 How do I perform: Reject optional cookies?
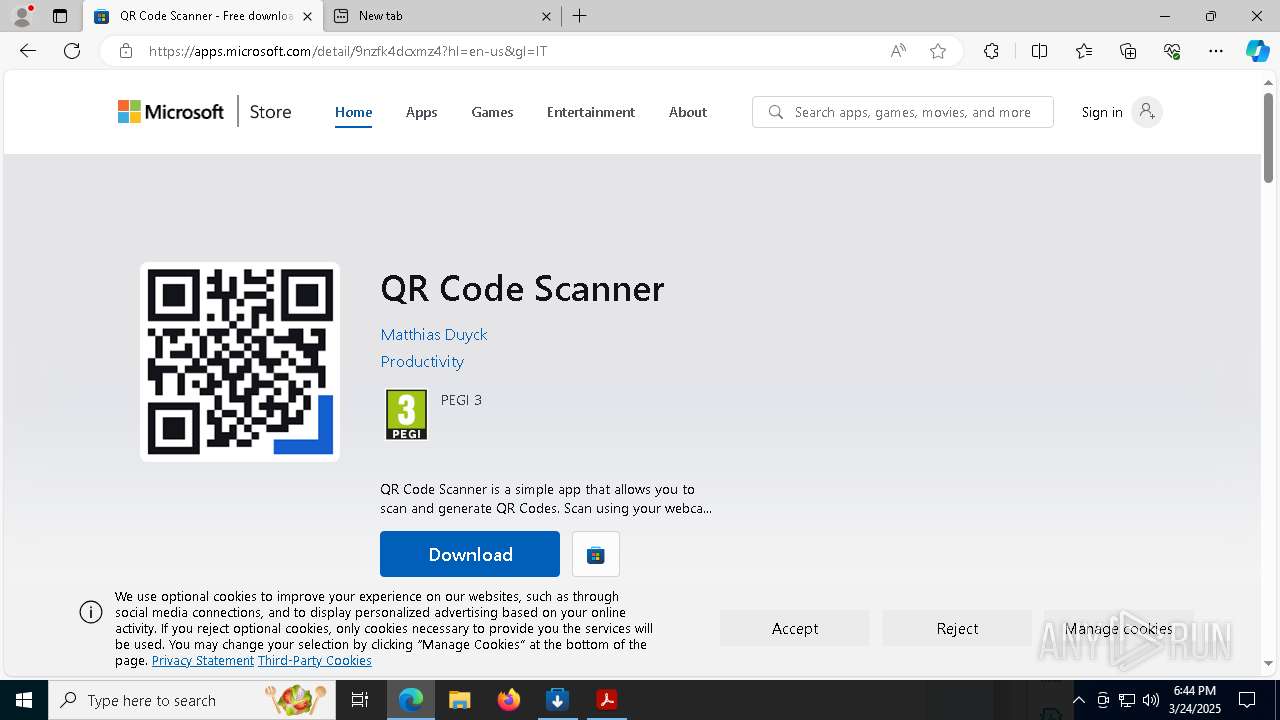coord(957,628)
